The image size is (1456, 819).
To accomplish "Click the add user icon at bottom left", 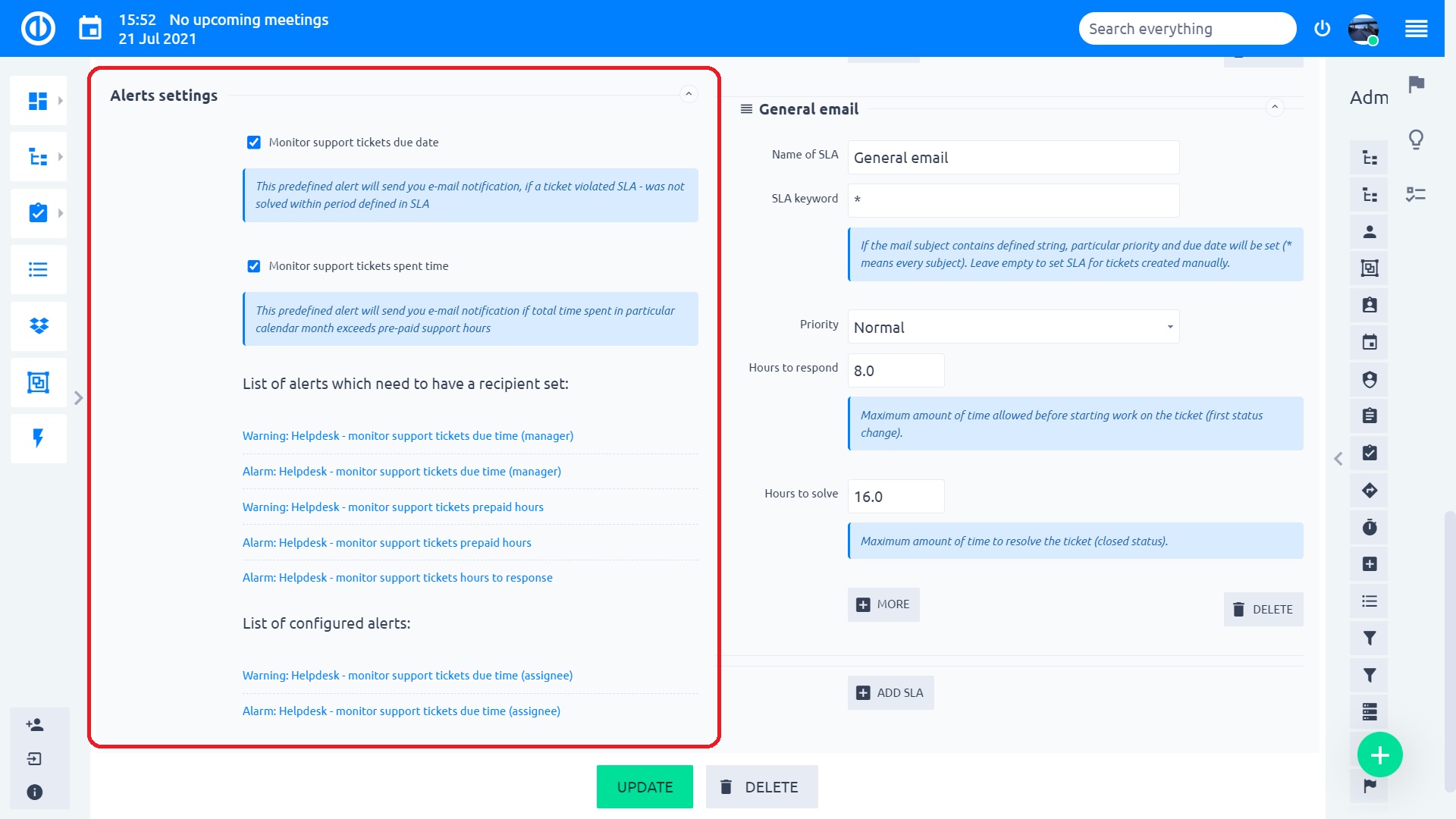I will click(35, 725).
